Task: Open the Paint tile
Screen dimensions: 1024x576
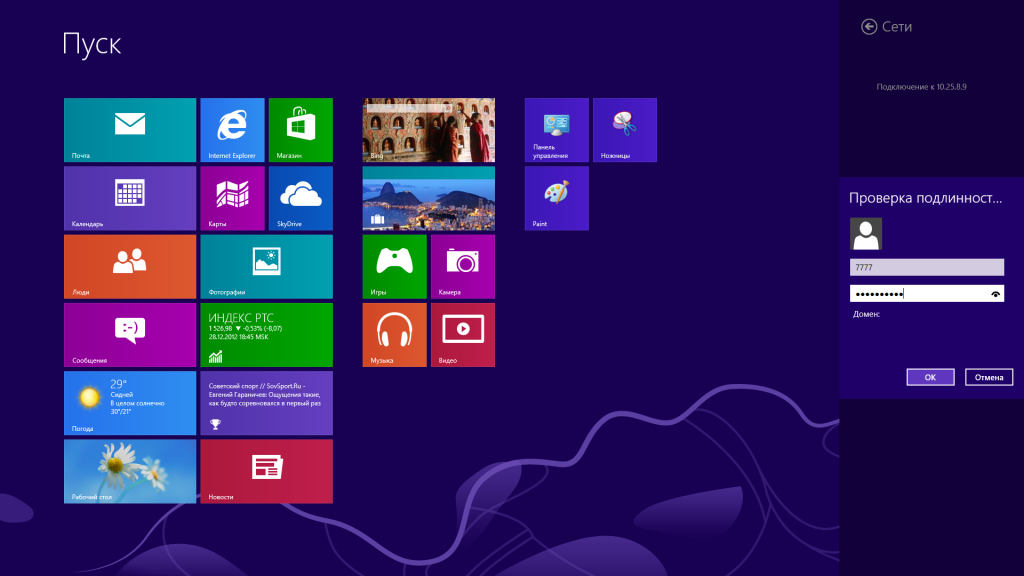Action: tap(556, 198)
